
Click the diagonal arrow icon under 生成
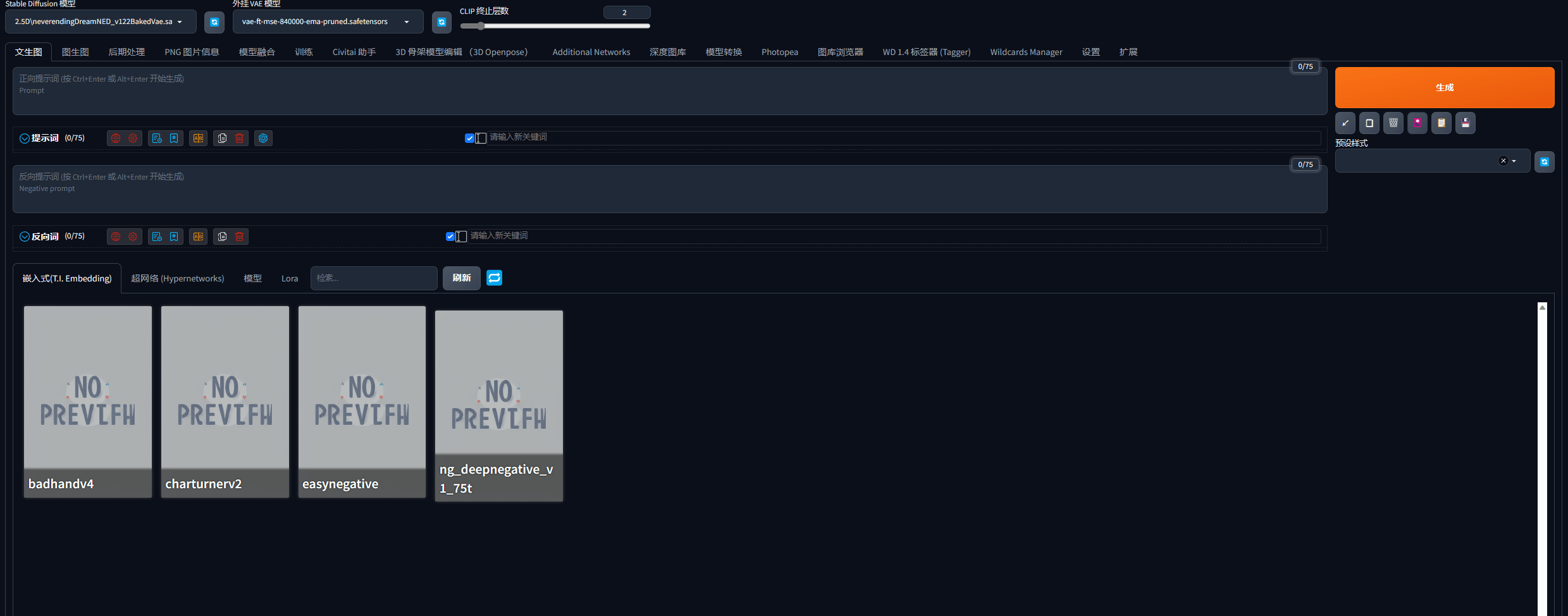pyautogui.click(x=1345, y=123)
